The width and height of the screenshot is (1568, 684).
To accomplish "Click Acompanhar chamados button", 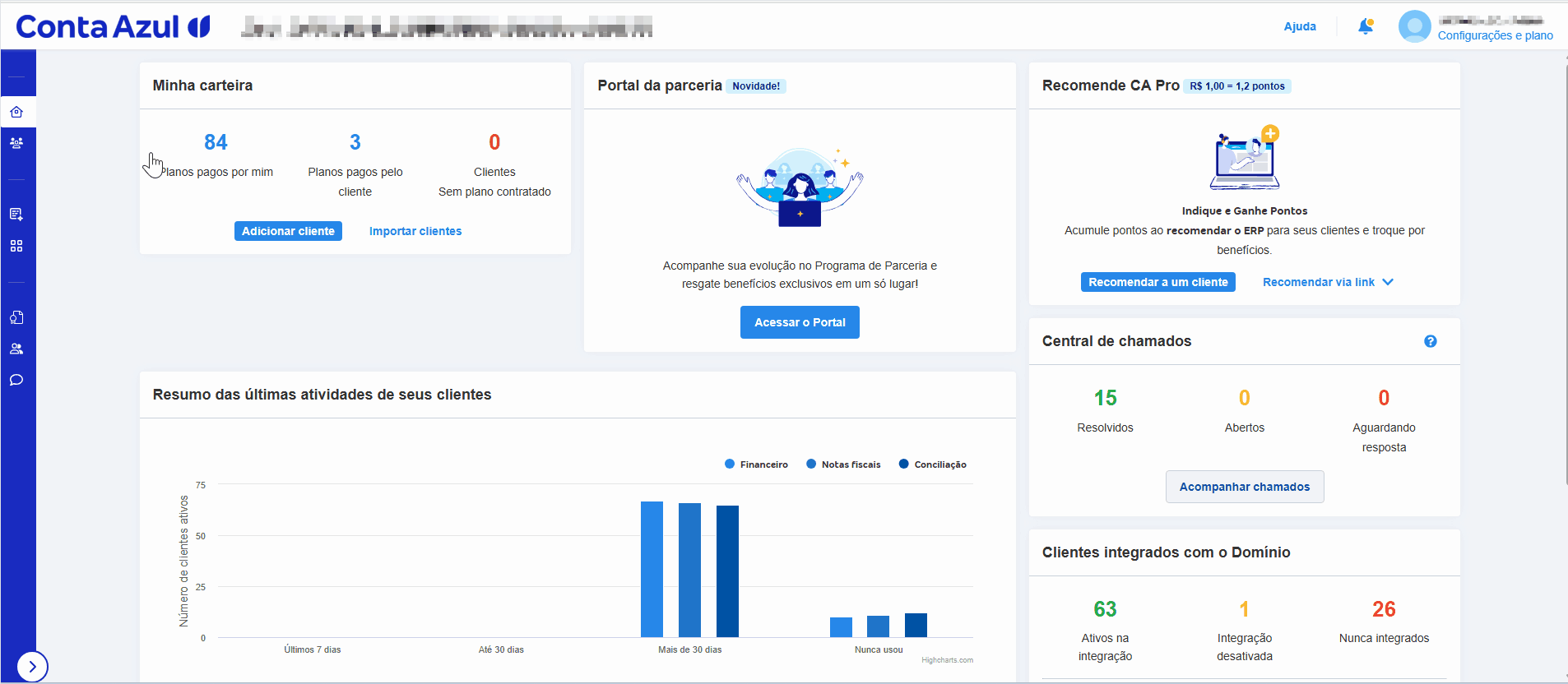I will point(1245,487).
